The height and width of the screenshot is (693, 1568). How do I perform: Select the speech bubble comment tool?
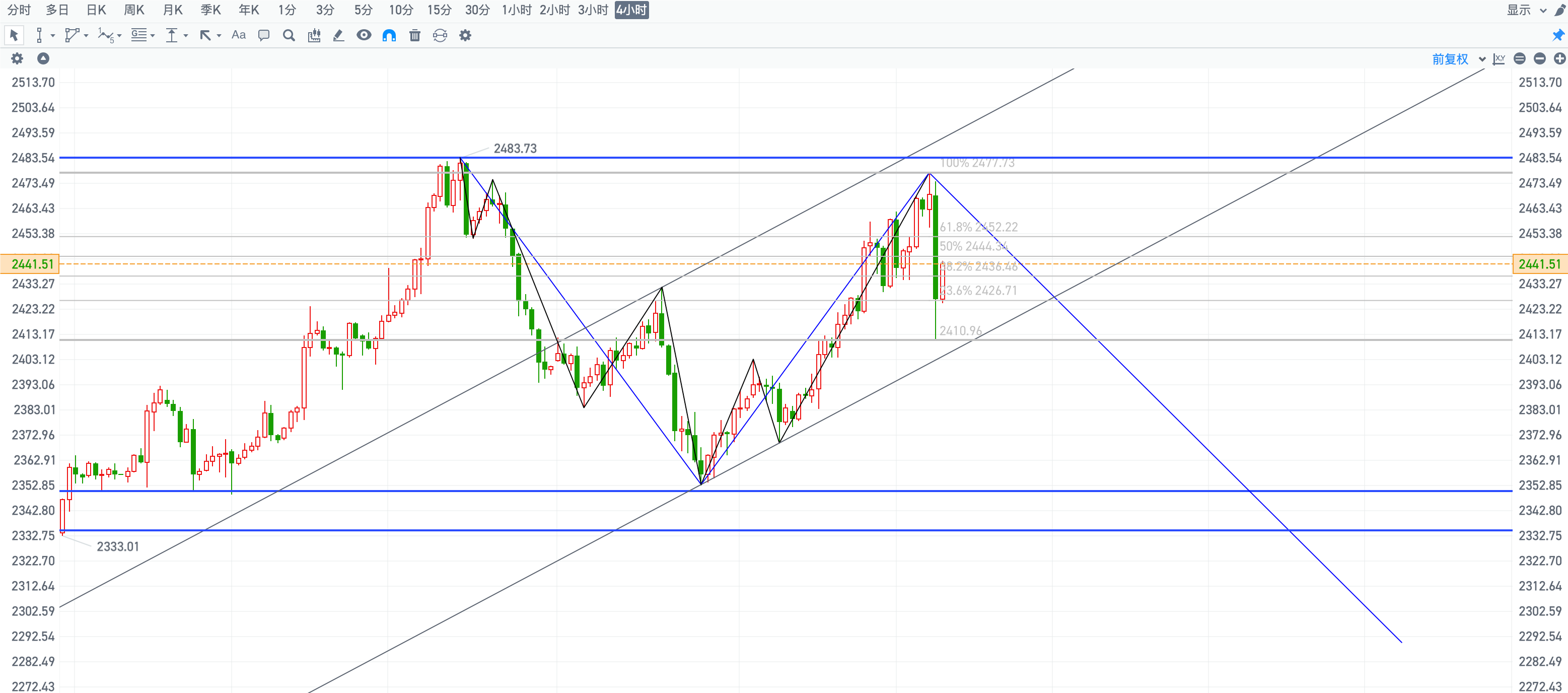coord(263,35)
